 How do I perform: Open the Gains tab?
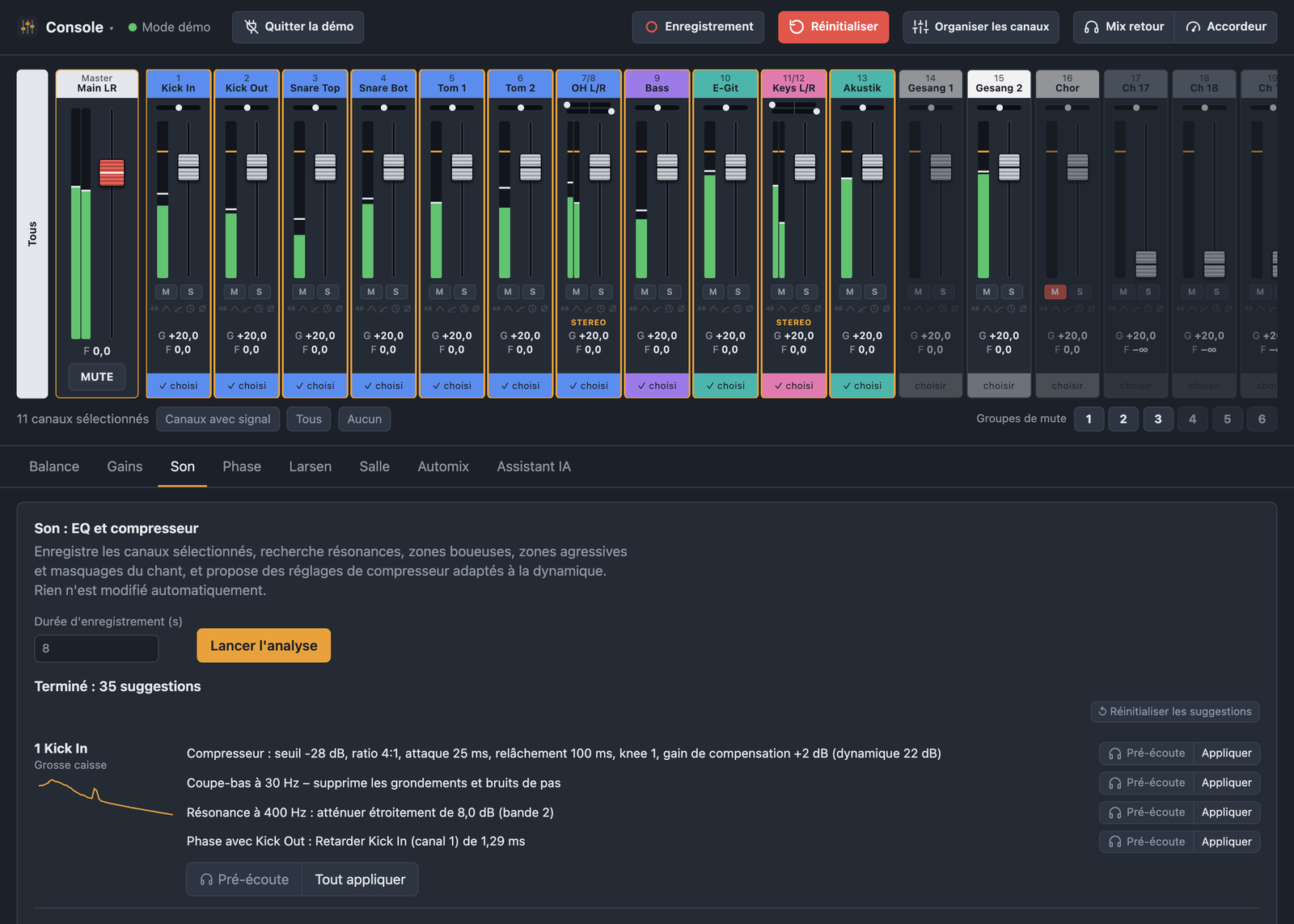(125, 466)
